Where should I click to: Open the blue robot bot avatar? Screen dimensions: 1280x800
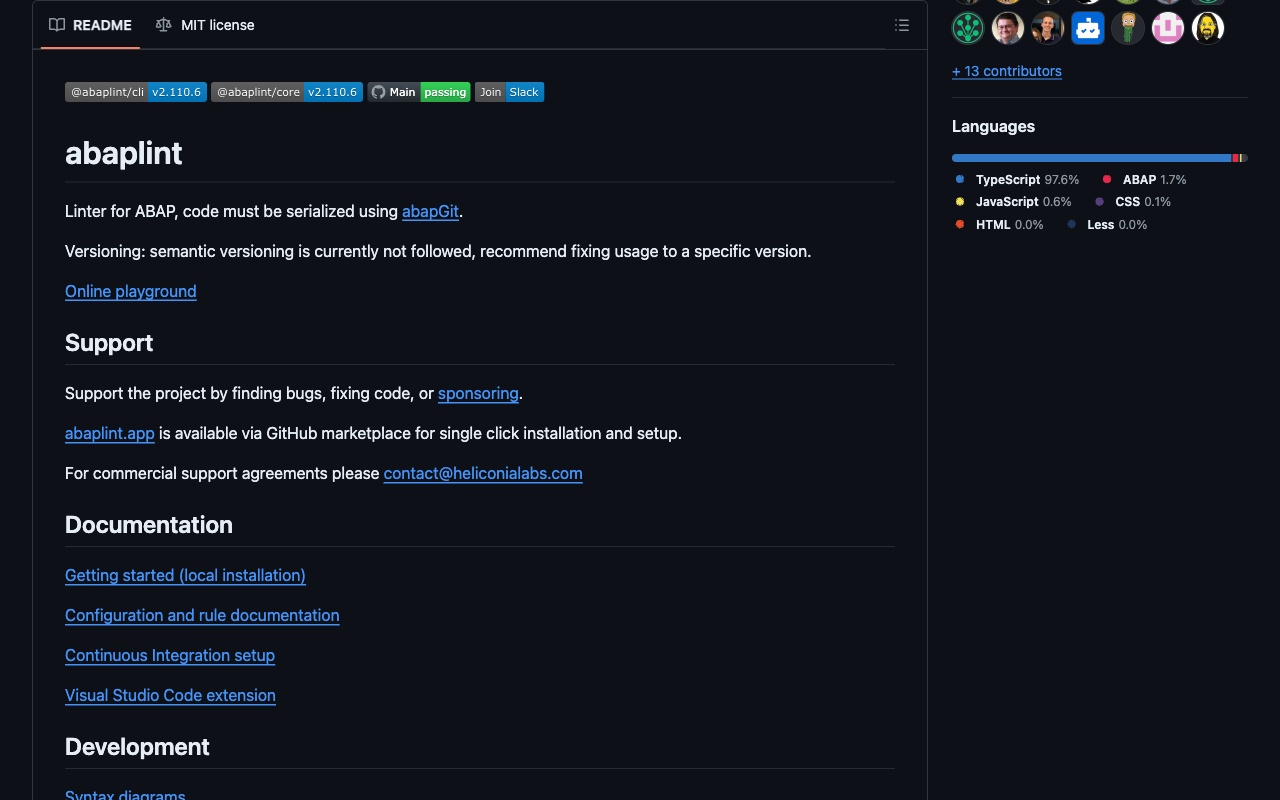point(1088,28)
